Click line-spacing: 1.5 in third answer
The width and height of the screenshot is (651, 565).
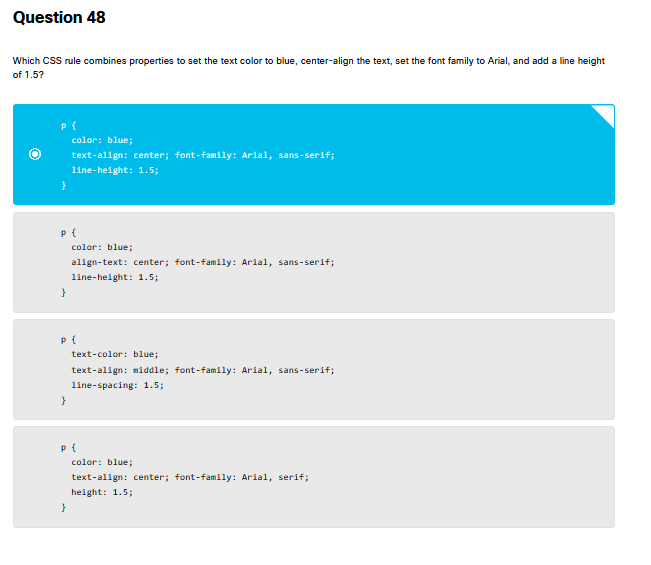117,384
